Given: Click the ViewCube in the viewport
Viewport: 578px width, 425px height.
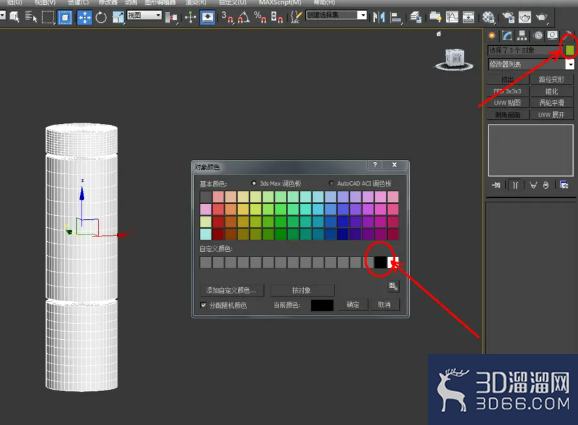Looking at the screenshot, I should (454, 59).
